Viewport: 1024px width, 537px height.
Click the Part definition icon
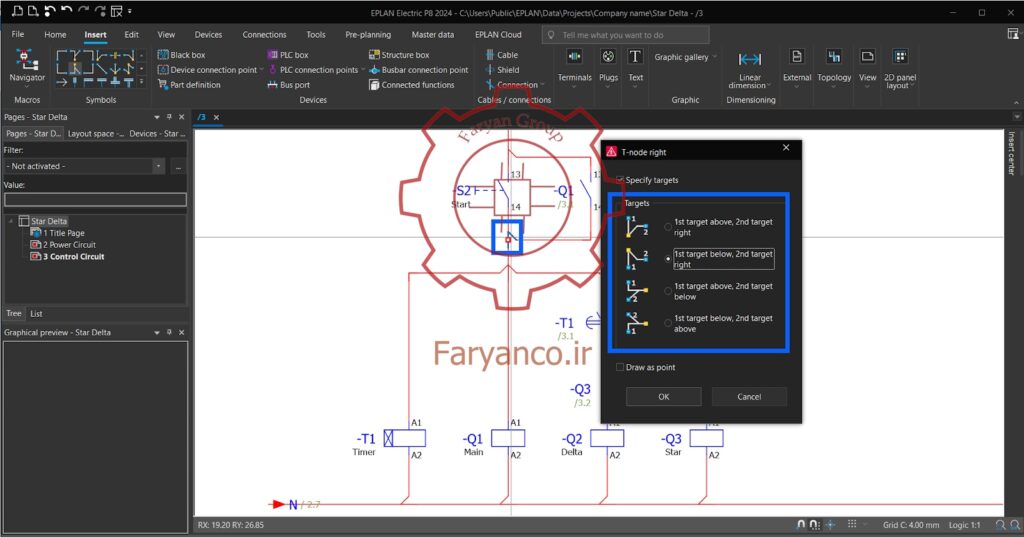click(x=163, y=85)
